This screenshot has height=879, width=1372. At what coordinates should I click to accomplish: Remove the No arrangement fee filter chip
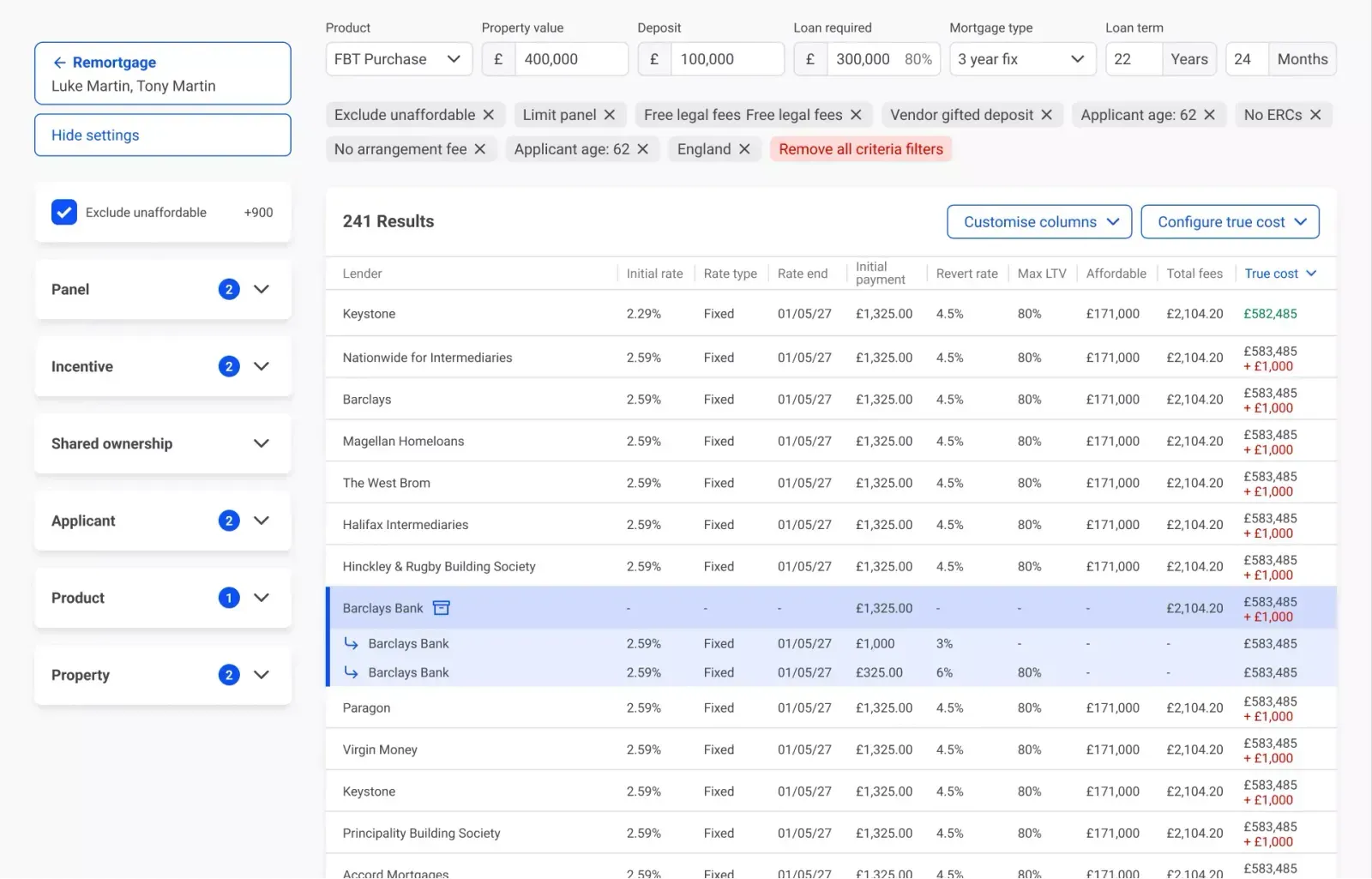480,149
